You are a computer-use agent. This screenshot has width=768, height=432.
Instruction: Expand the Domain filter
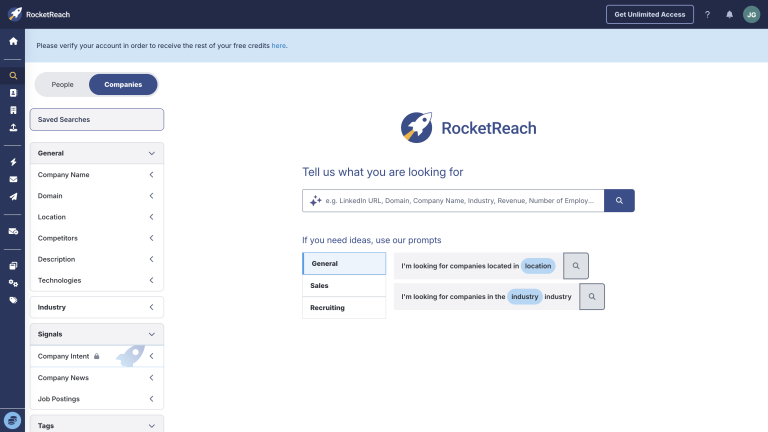(96, 196)
